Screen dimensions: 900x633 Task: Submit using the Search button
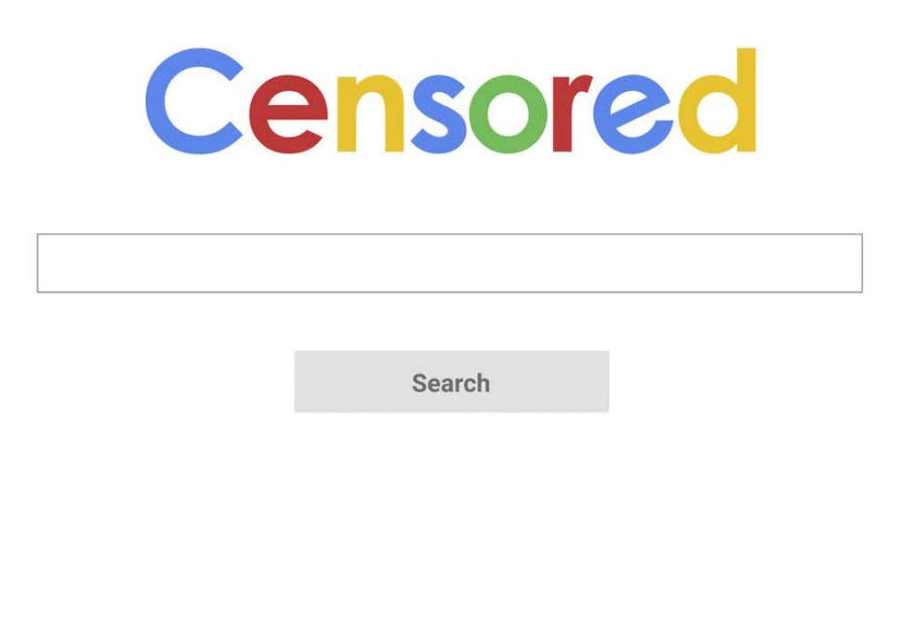pyautogui.click(x=452, y=381)
